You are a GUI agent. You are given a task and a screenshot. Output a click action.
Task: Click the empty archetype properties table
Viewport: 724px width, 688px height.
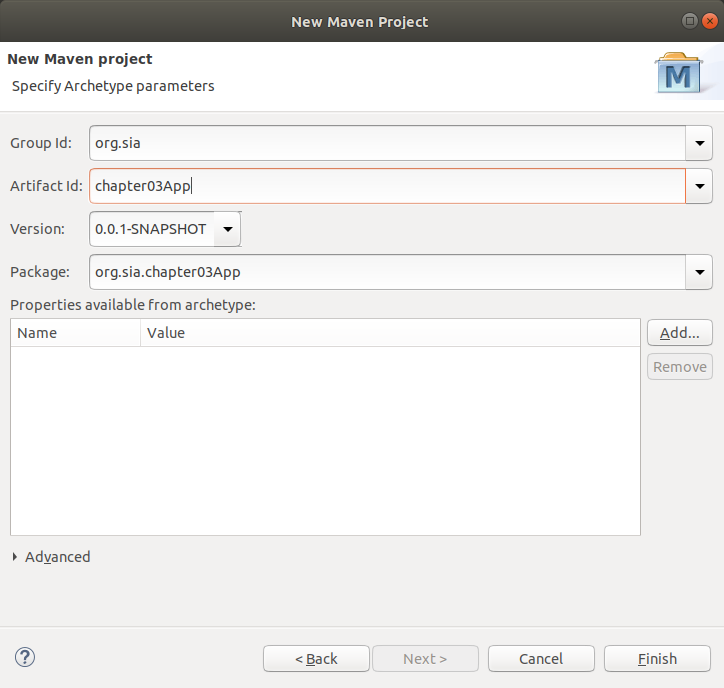click(325, 440)
